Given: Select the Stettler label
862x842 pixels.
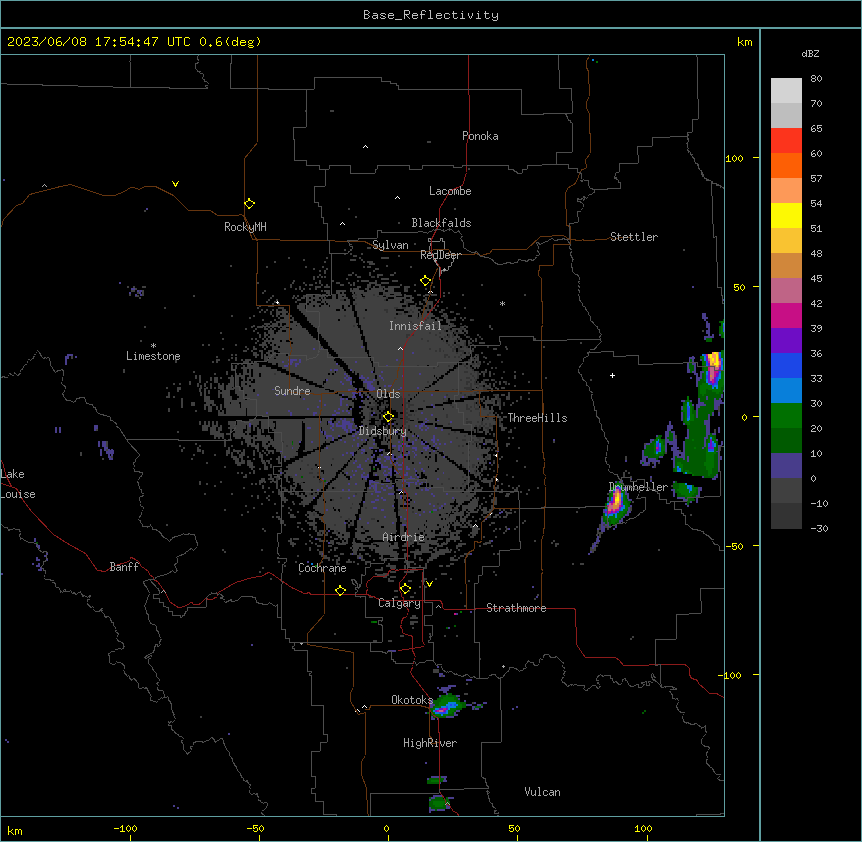Looking at the screenshot, I should 634,237.
